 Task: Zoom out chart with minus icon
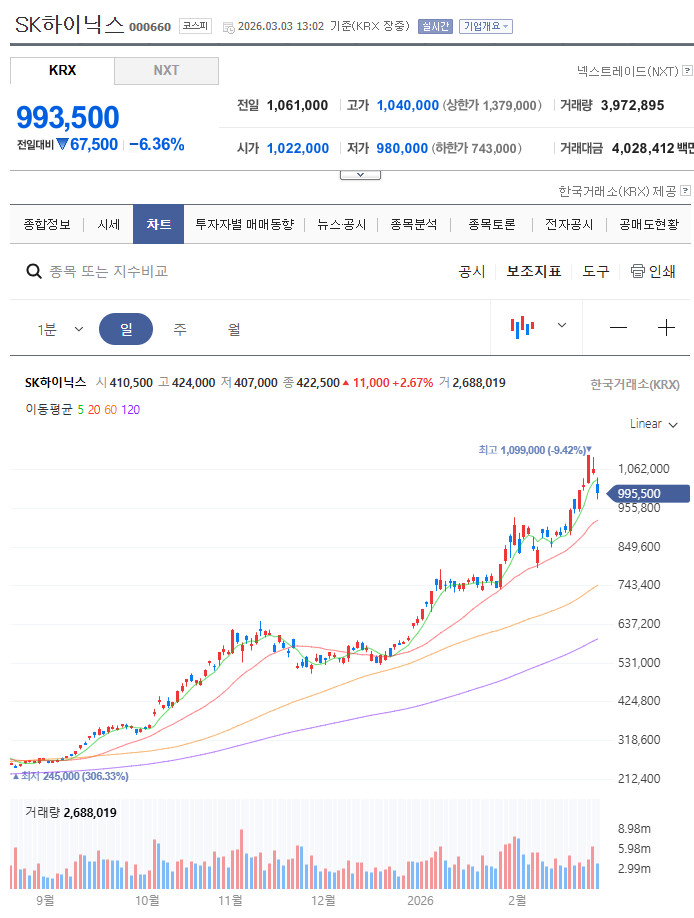click(x=618, y=328)
